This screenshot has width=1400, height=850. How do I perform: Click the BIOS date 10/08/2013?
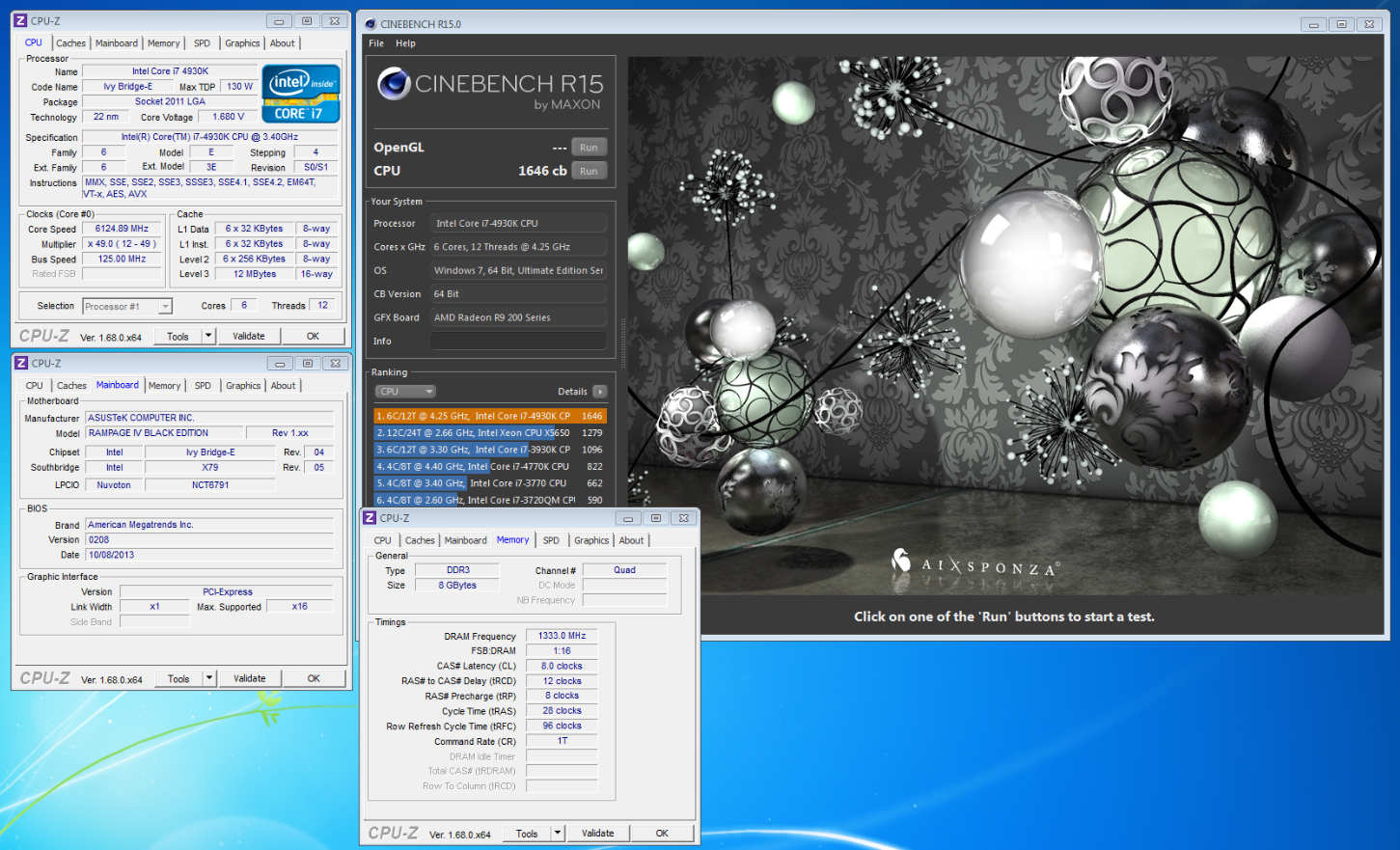coord(209,555)
